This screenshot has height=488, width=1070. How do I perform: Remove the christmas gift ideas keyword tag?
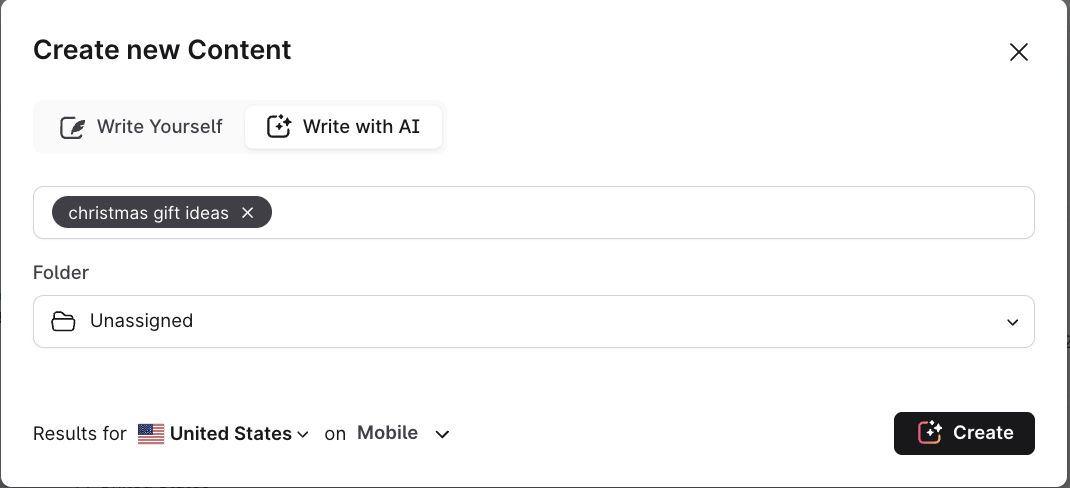point(248,213)
